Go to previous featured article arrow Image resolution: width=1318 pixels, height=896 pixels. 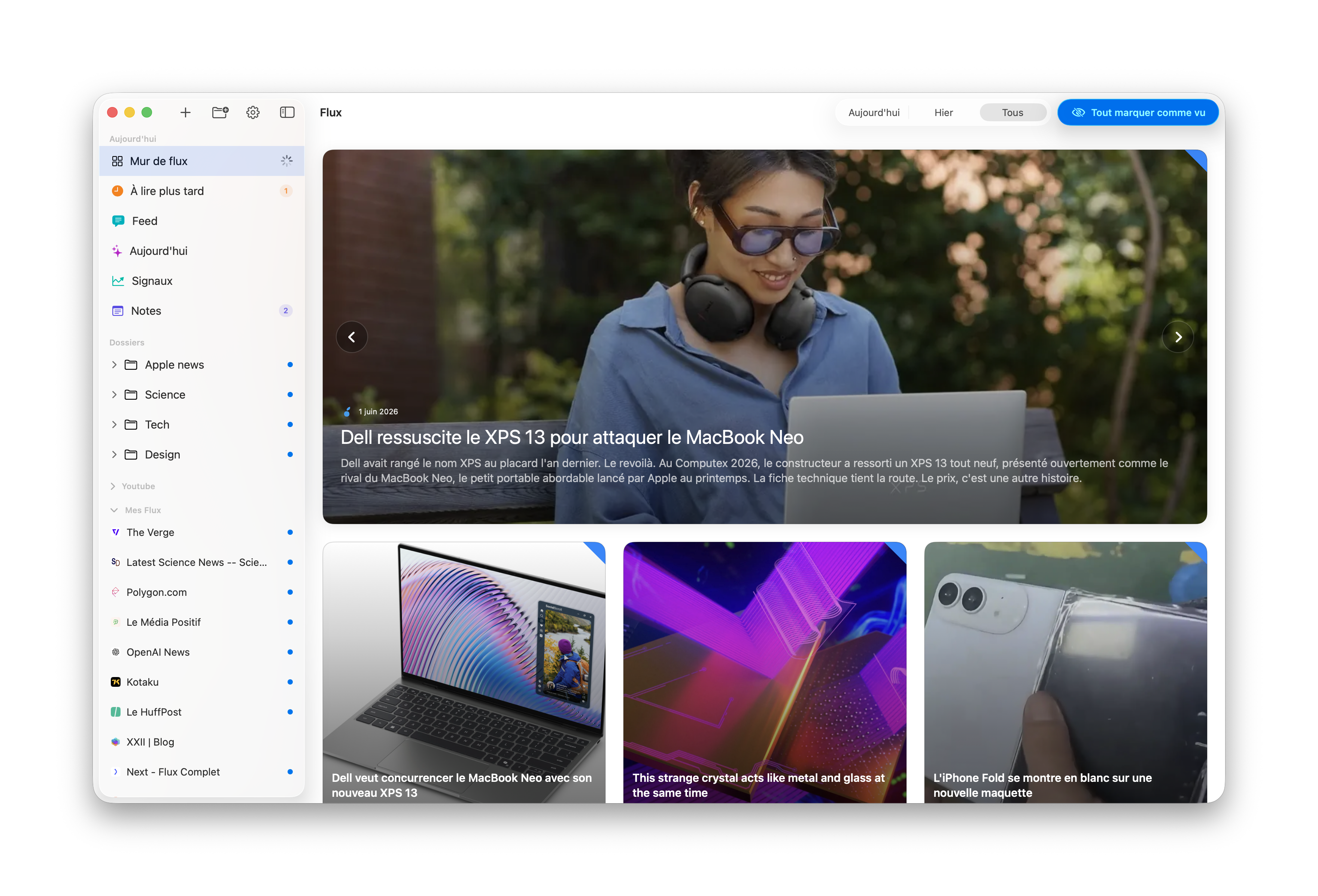click(352, 338)
